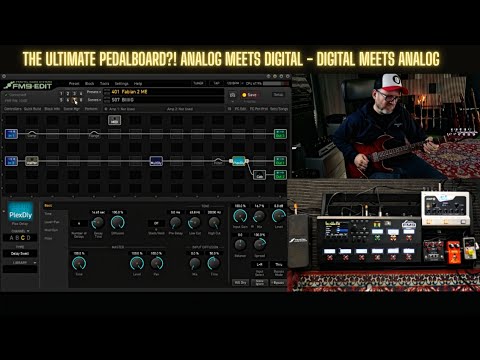
Task: Open the Tools menu
Action: (105, 84)
